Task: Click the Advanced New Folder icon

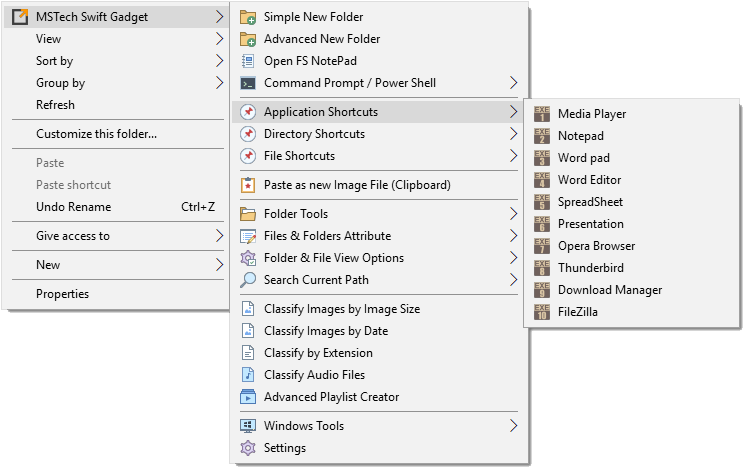Action: [248, 39]
